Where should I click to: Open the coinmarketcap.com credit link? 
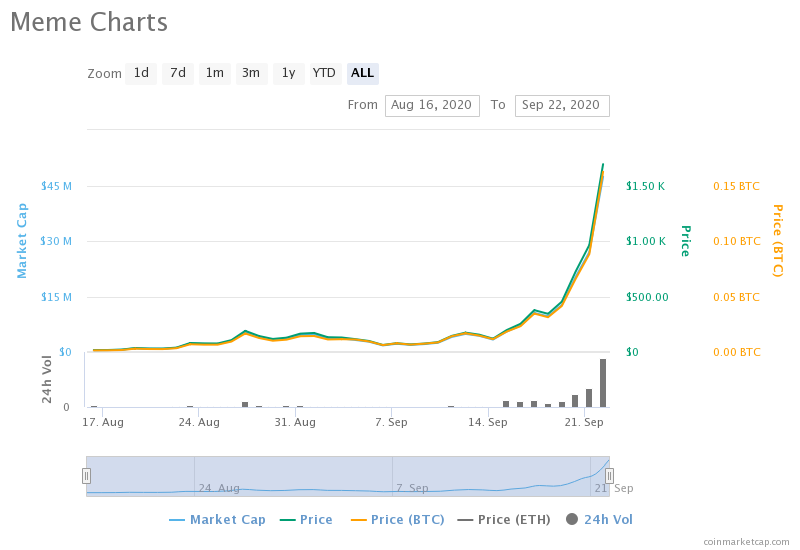tap(746, 542)
